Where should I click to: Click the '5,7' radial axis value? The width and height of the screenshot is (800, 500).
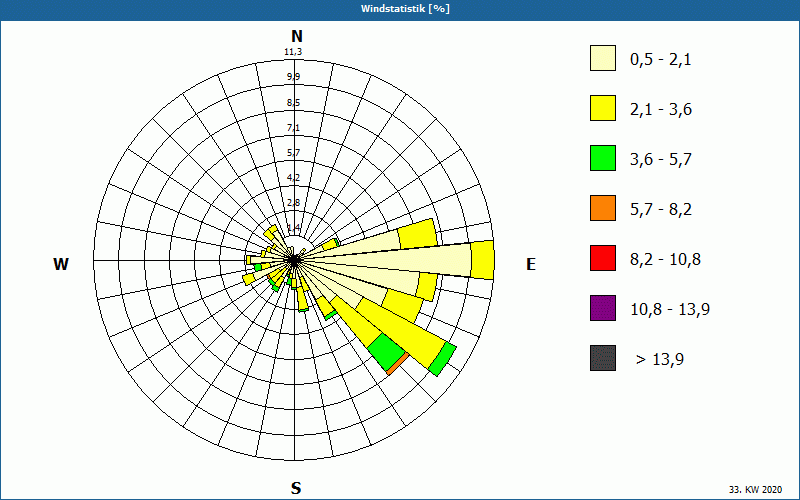[x=293, y=153]
